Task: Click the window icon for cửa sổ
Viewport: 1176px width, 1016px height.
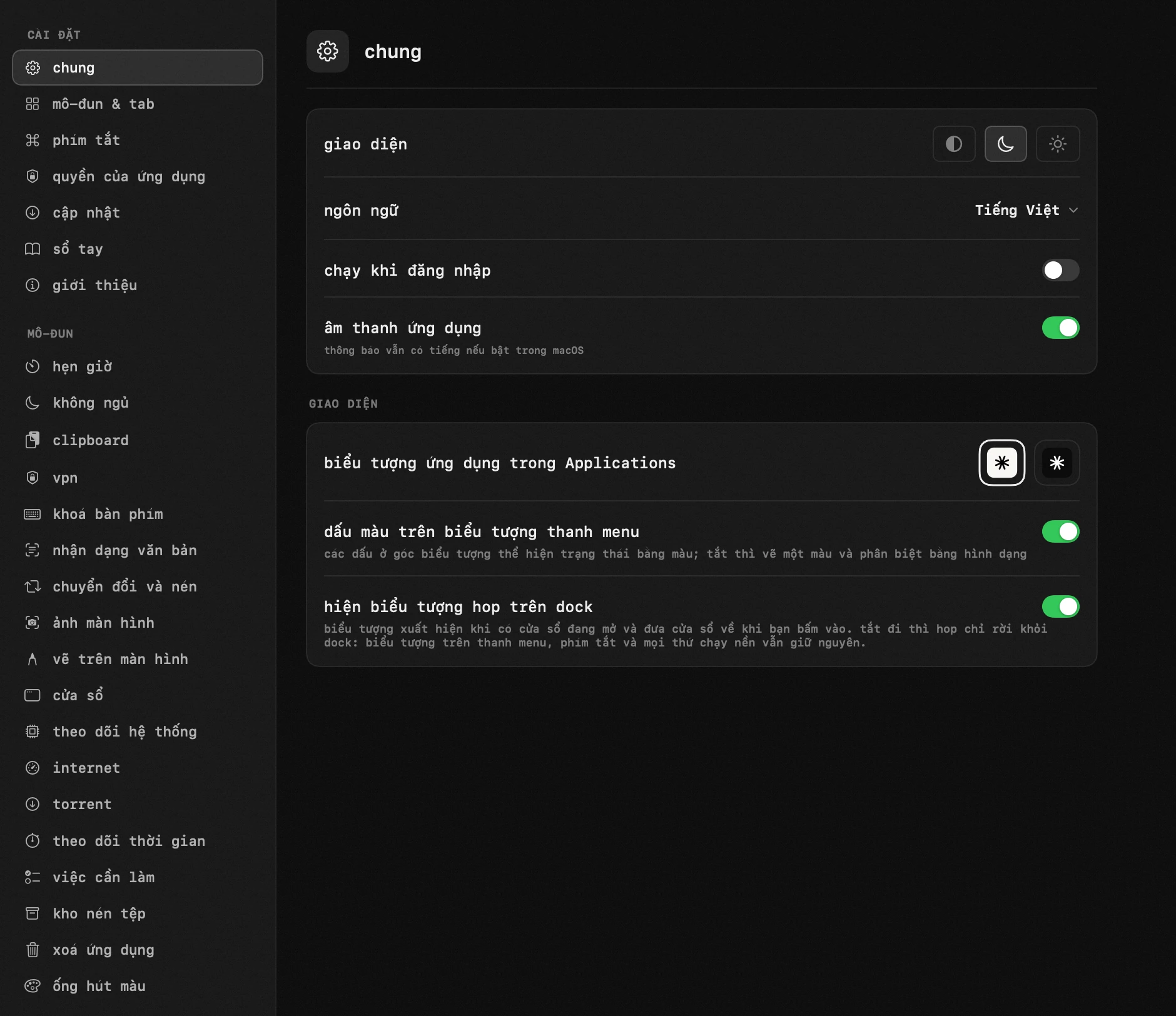Action: 33,695
